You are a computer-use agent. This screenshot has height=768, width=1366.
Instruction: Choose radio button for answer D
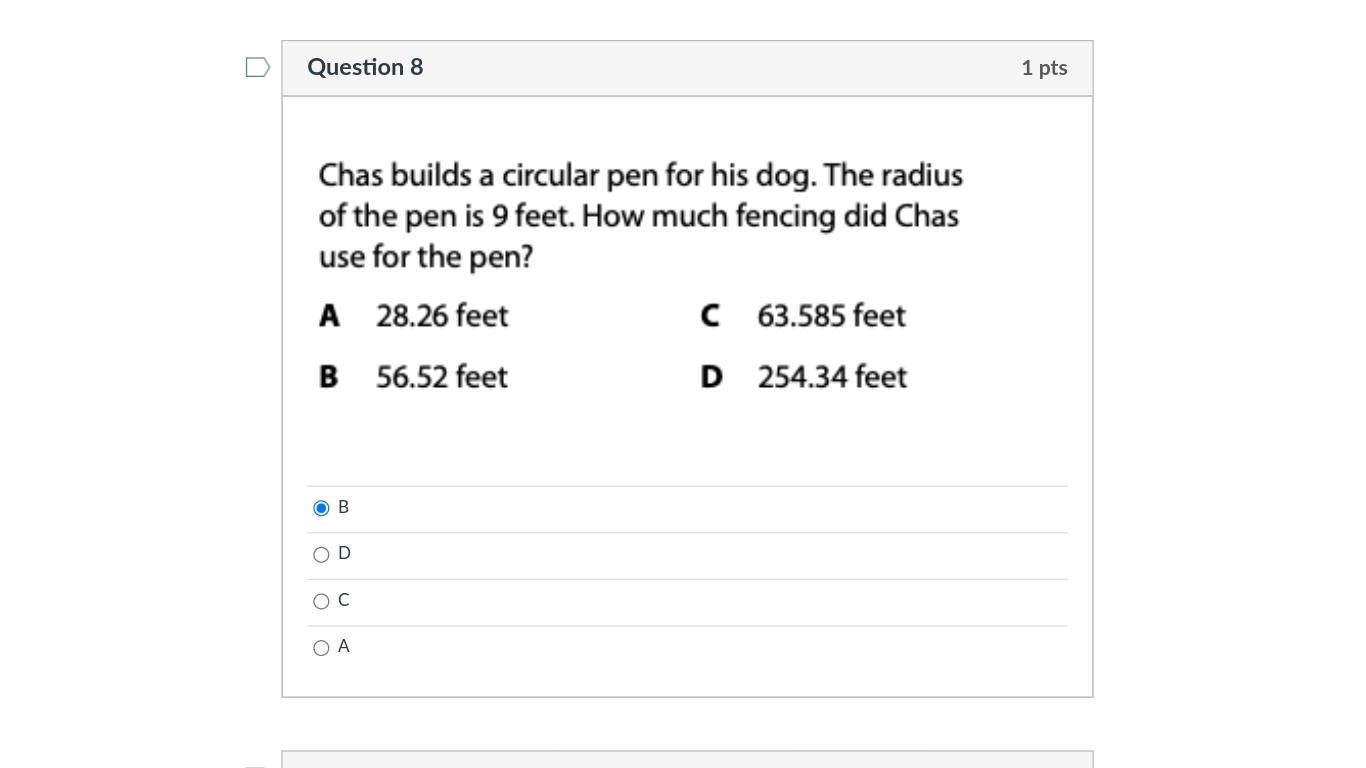pos(321,554)
